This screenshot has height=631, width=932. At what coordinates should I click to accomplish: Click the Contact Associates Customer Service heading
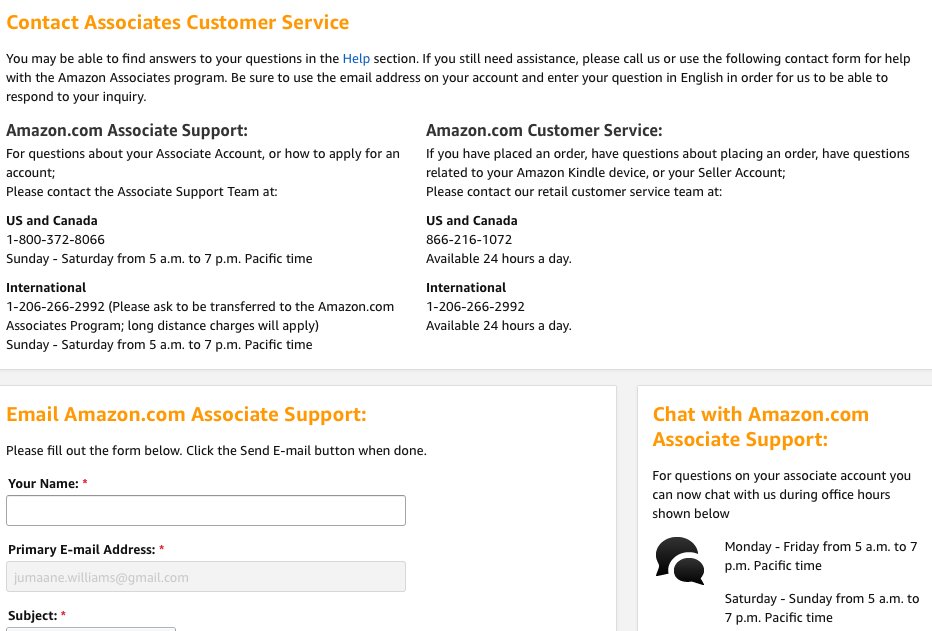click(x=177, y=22)
